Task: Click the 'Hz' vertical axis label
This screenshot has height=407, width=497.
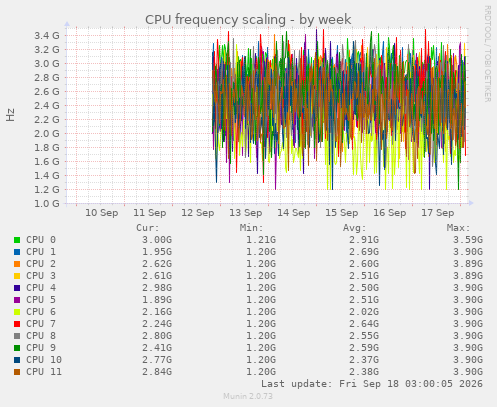Action: (10, 115)
